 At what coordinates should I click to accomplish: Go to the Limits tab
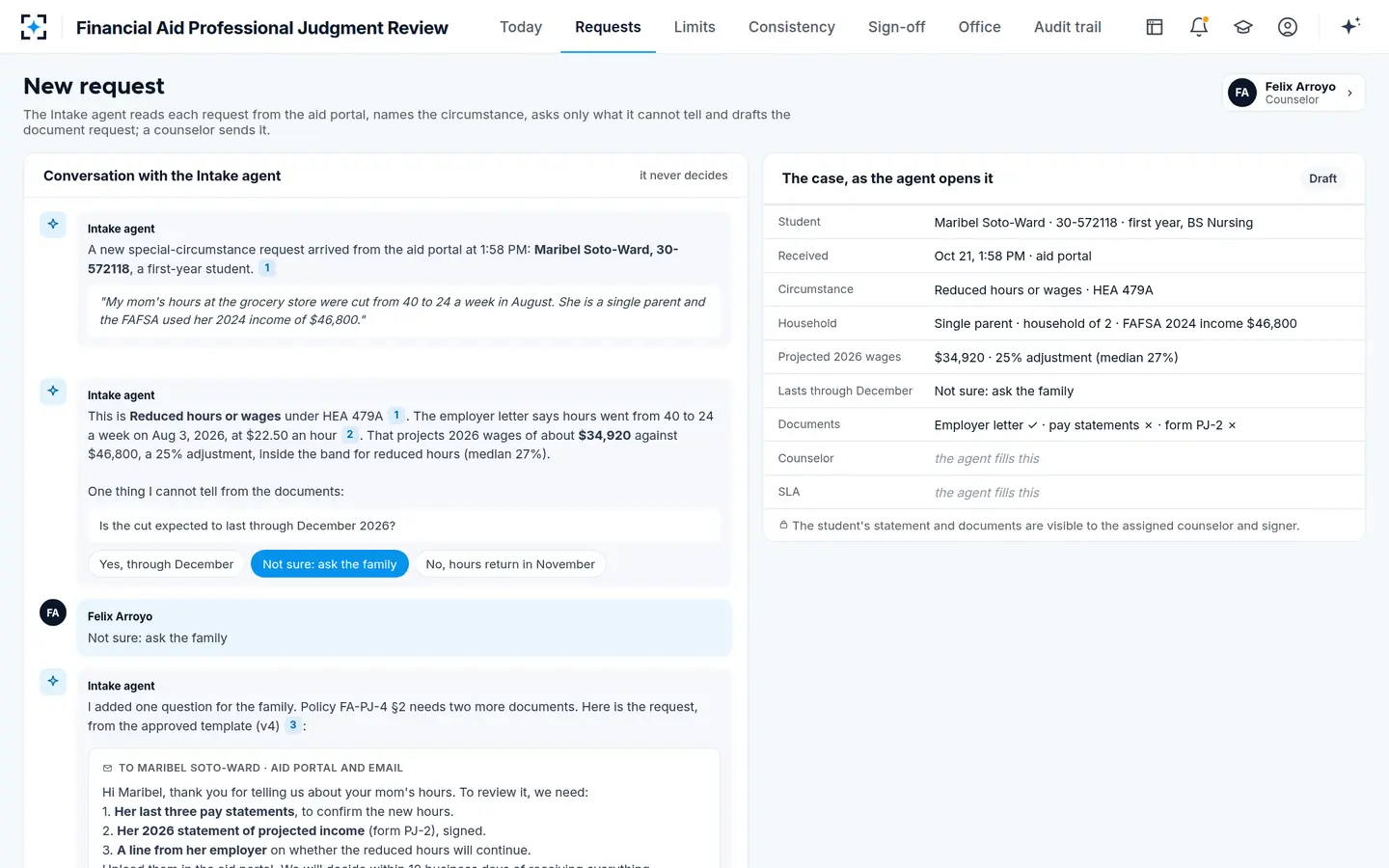pos(694,27)
